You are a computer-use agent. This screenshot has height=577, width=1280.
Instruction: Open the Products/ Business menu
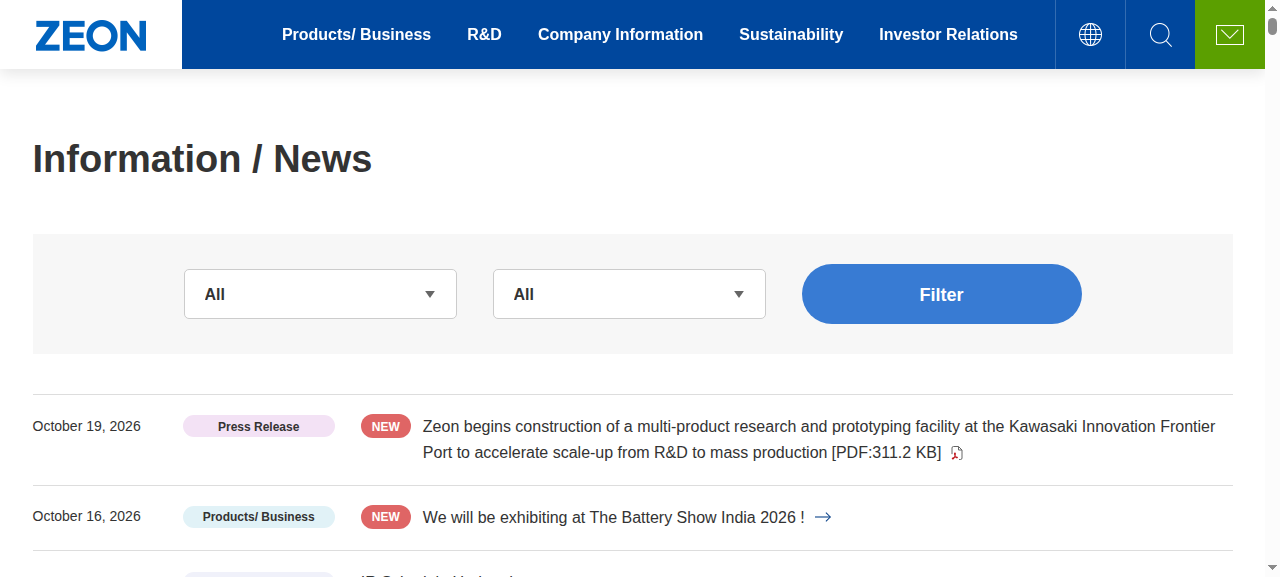(356, 35)
